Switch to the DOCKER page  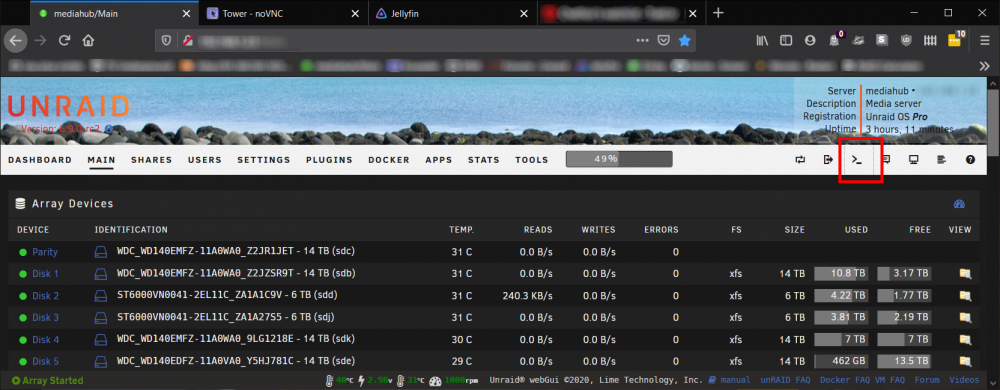[x=389, y=160]
